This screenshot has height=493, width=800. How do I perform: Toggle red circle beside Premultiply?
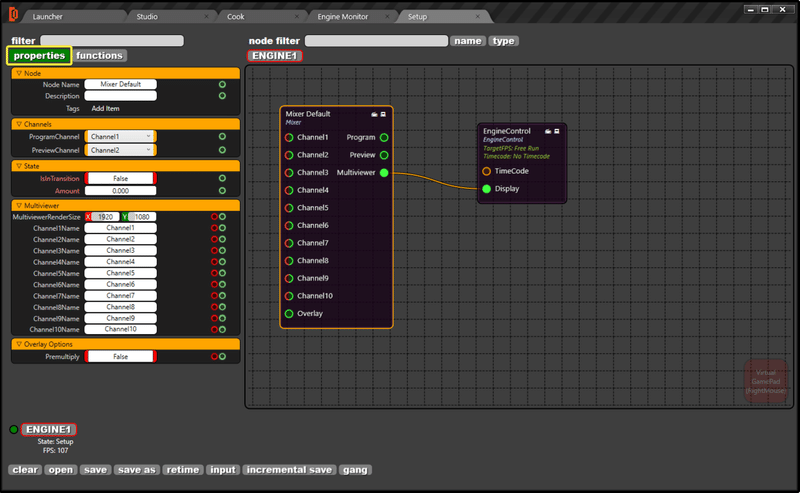pos(214,356)
